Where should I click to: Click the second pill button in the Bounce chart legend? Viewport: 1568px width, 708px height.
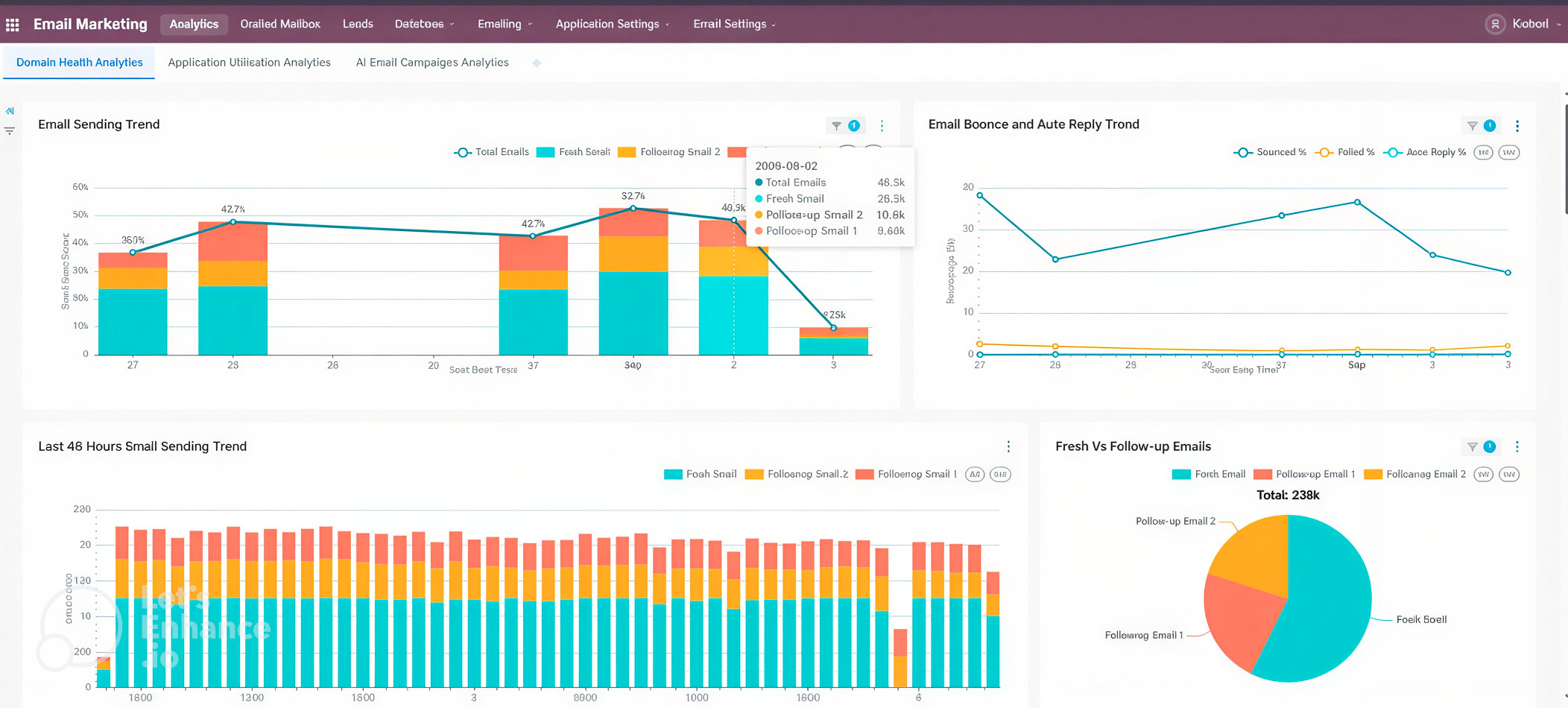click(x=1509, y=153)
